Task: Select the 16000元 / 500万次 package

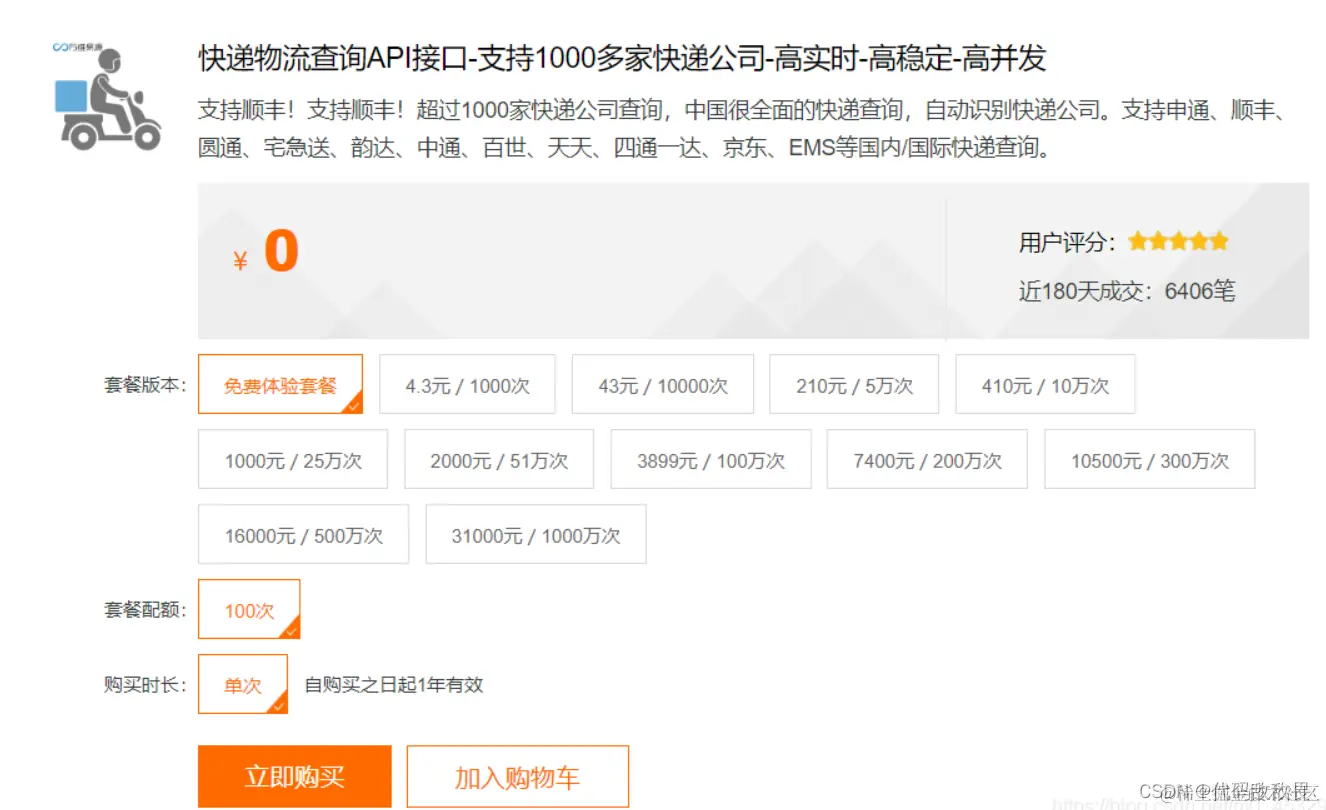Action: click(303, 534)
